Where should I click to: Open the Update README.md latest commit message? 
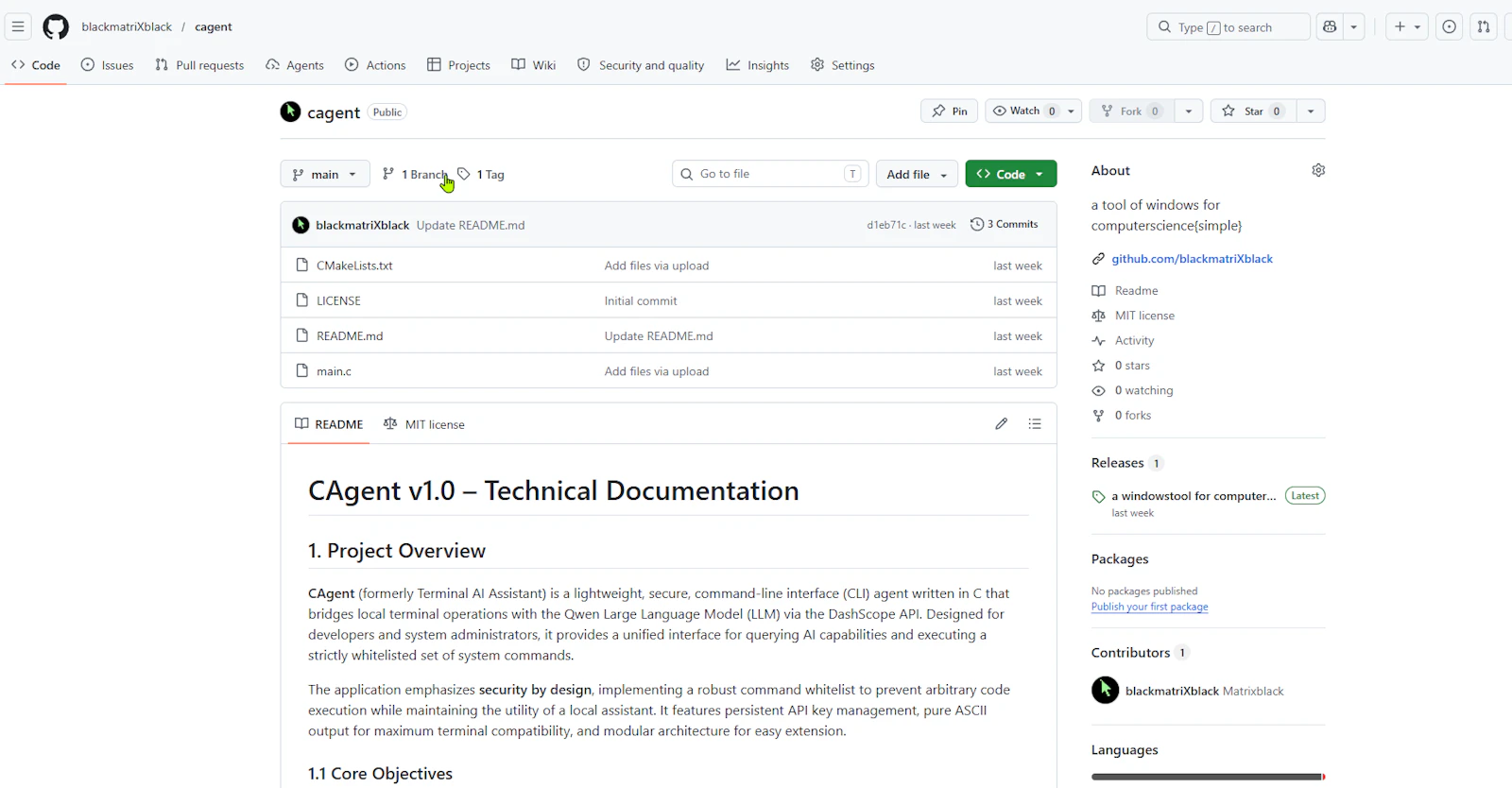(x=471, y=225)
